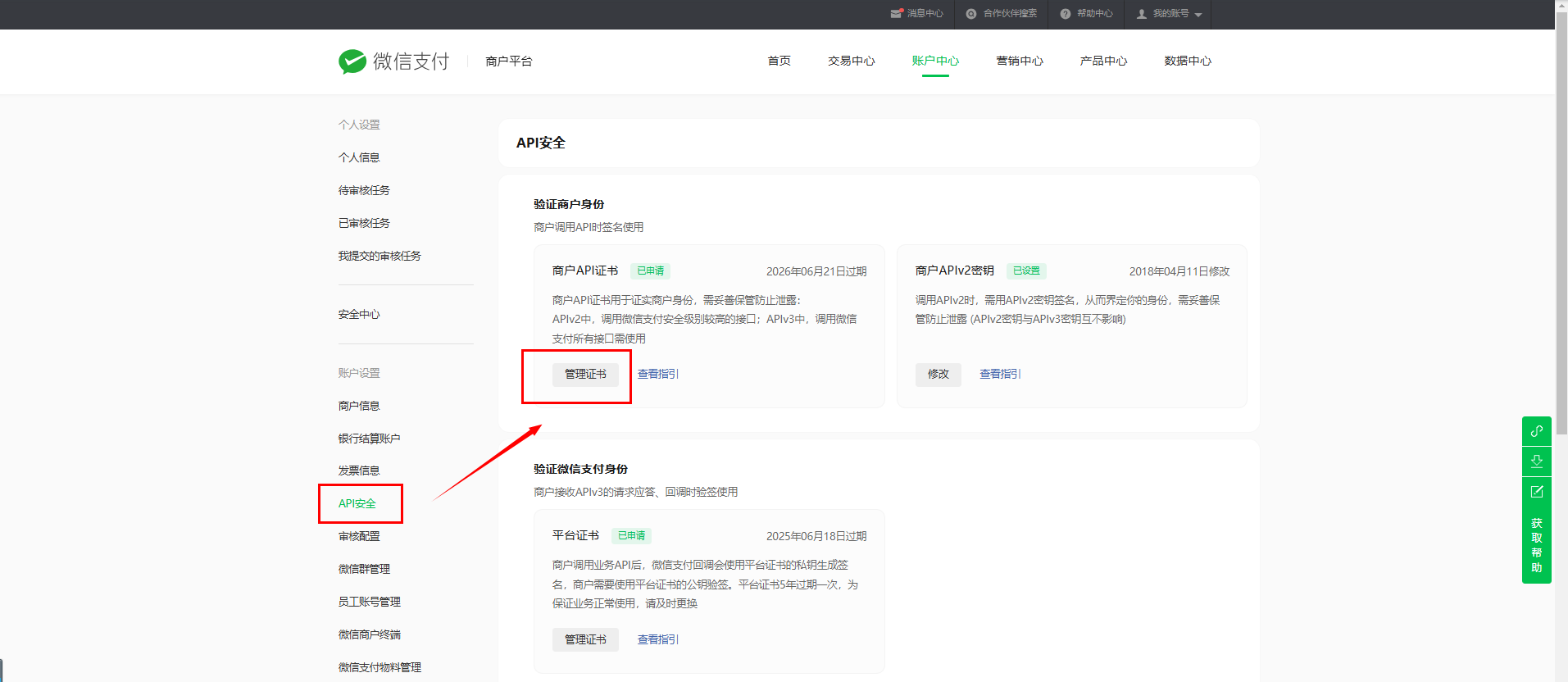
Task: Open the 消息中心 envelope icon
Action: (896, 14)
